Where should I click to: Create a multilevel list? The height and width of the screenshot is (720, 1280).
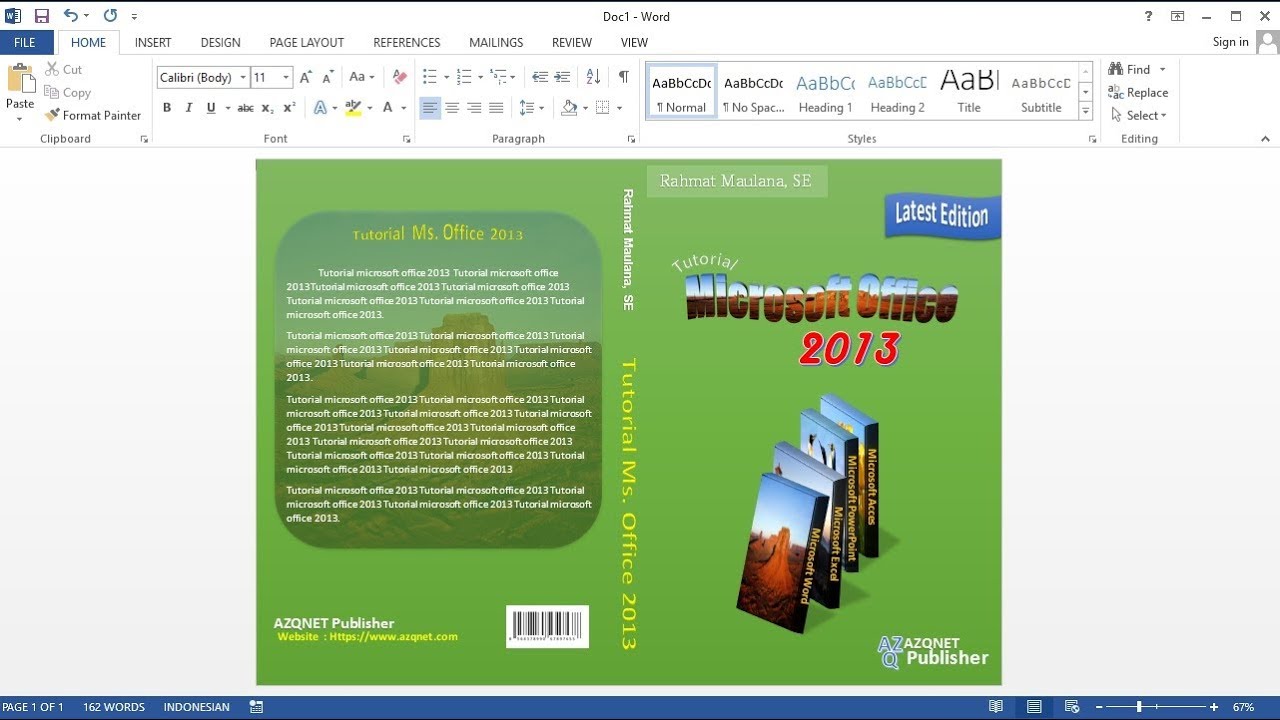[498, 77]
